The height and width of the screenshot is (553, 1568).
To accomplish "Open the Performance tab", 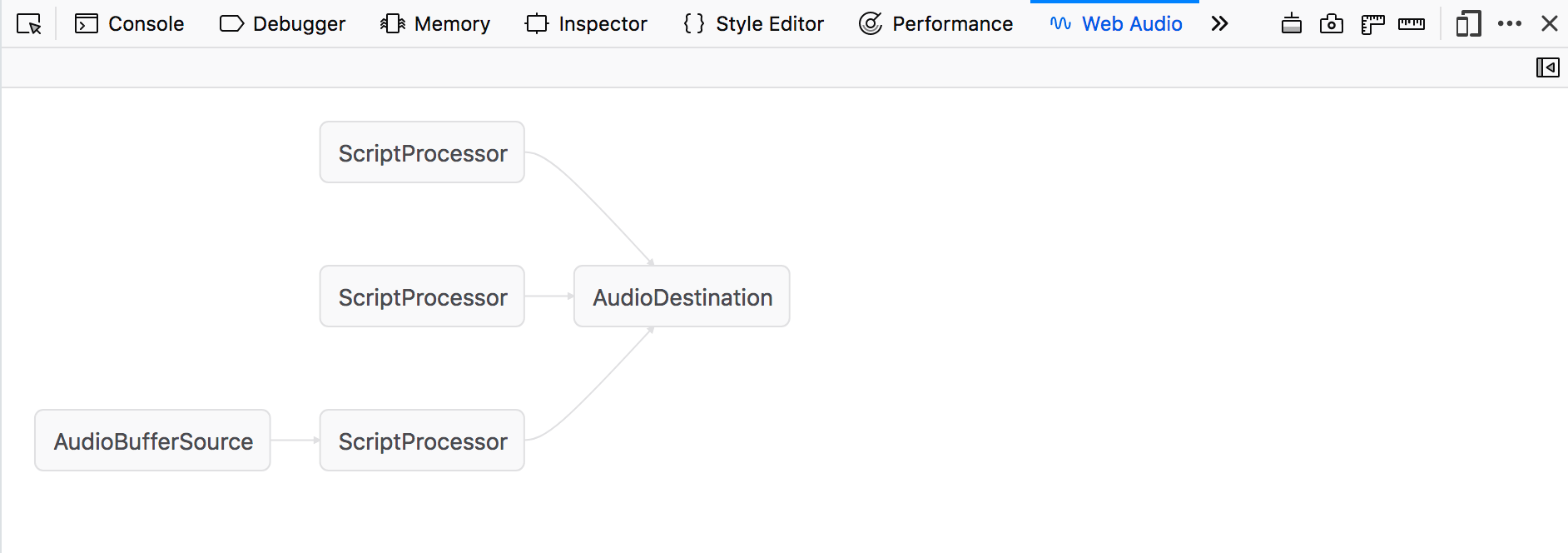I will click(935, 24).
